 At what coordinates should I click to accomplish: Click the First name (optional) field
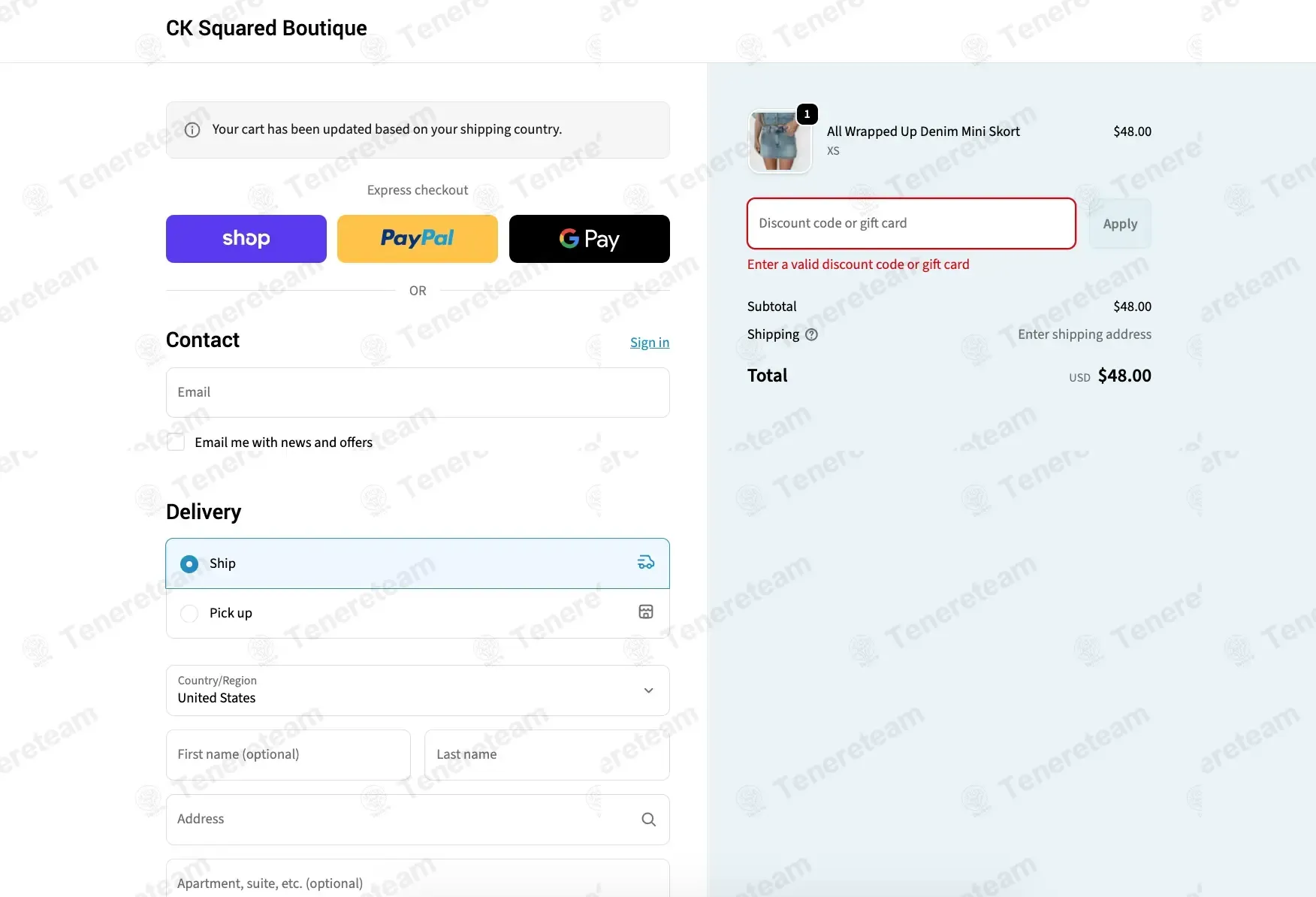pos(288,754)
